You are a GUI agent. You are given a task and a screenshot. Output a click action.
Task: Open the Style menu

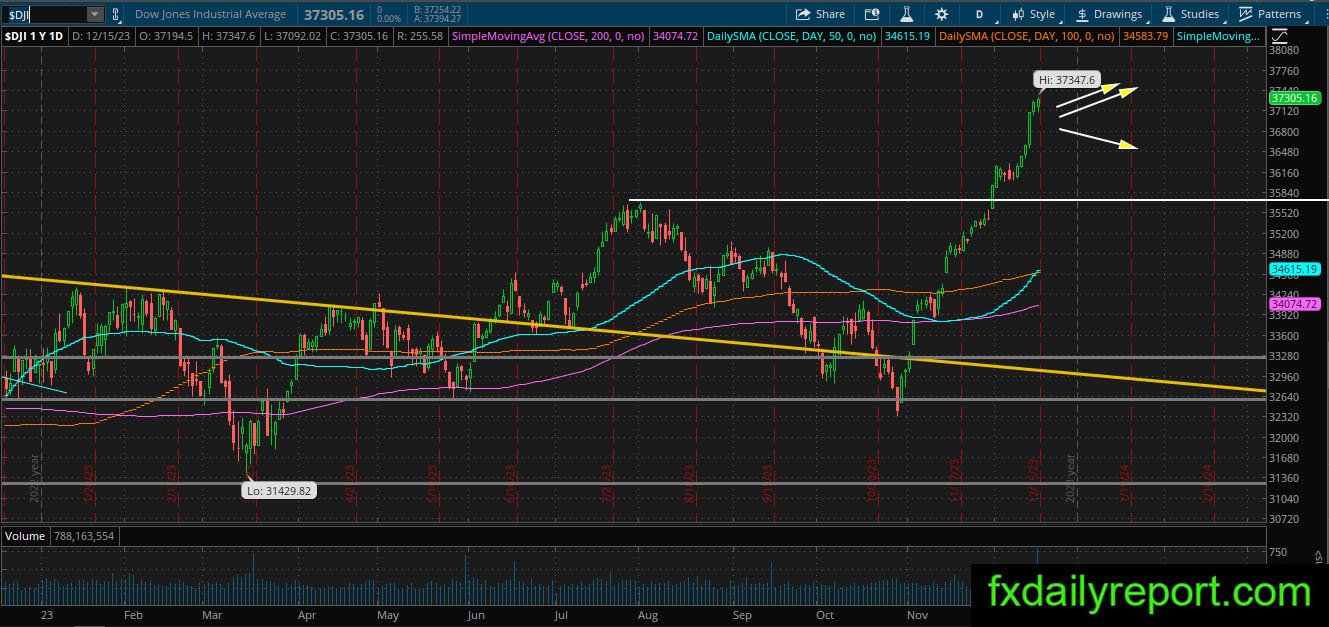pyautogui.click(x=1033, y=14)
